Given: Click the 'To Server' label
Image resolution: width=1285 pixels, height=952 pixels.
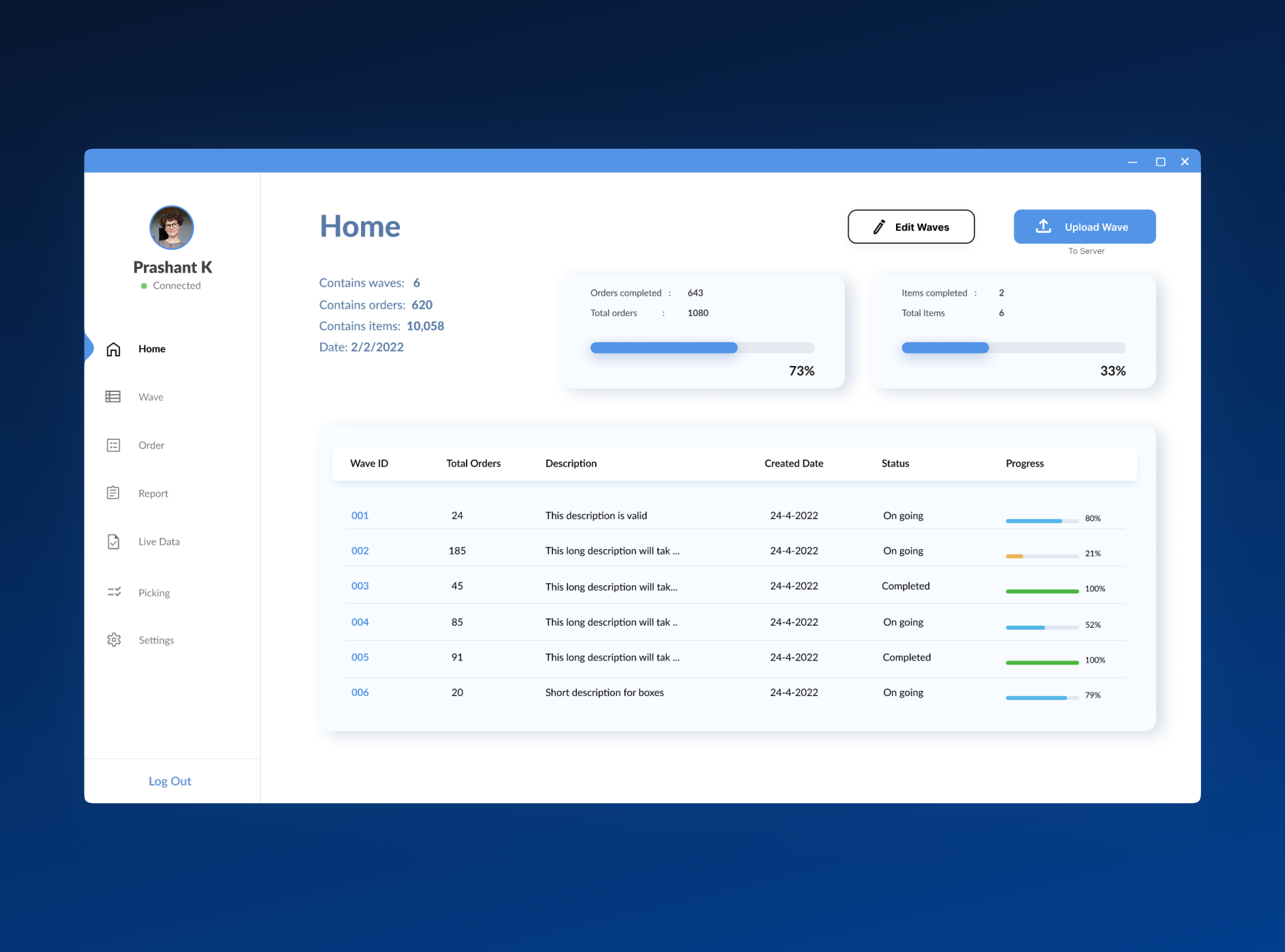Looking at the screenshot, I should [x=1086, y=251].
